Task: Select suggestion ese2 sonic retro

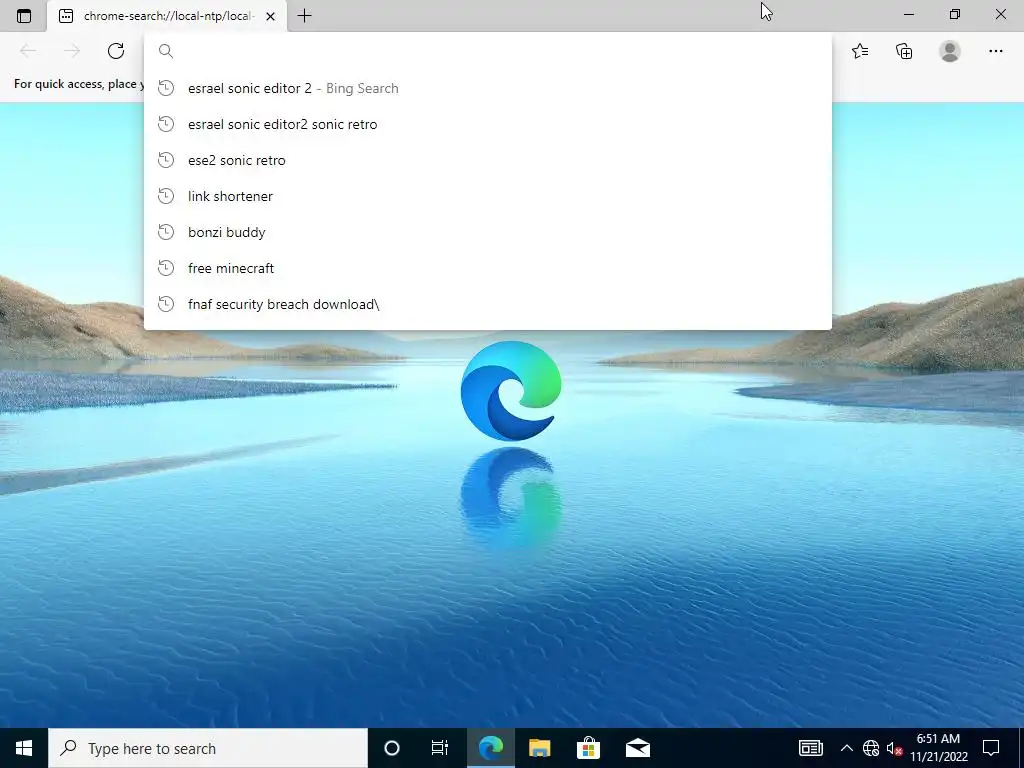Action: click(488, 160)
